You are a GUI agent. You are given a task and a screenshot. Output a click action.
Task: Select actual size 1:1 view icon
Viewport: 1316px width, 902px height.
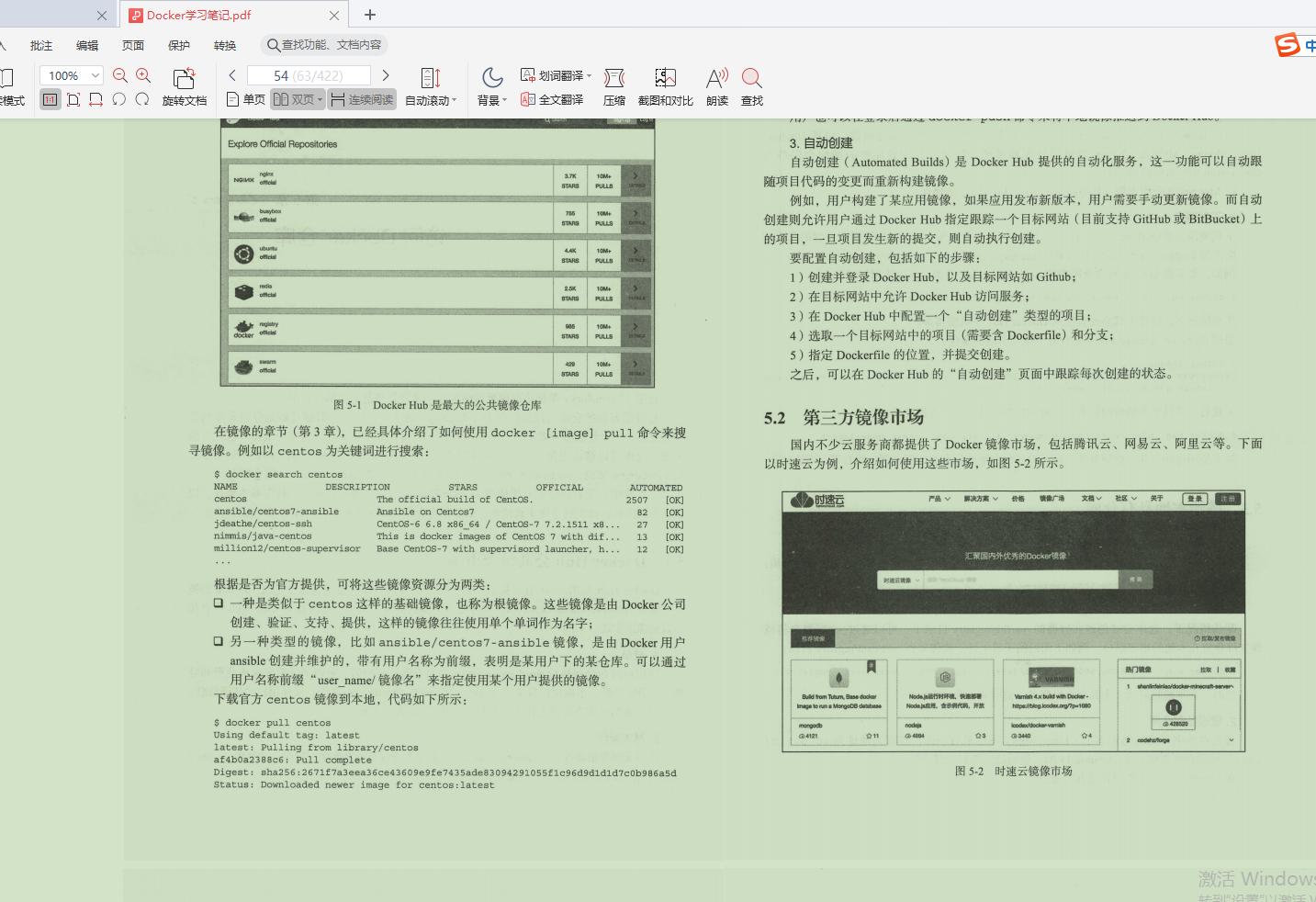tap(51, 99)
